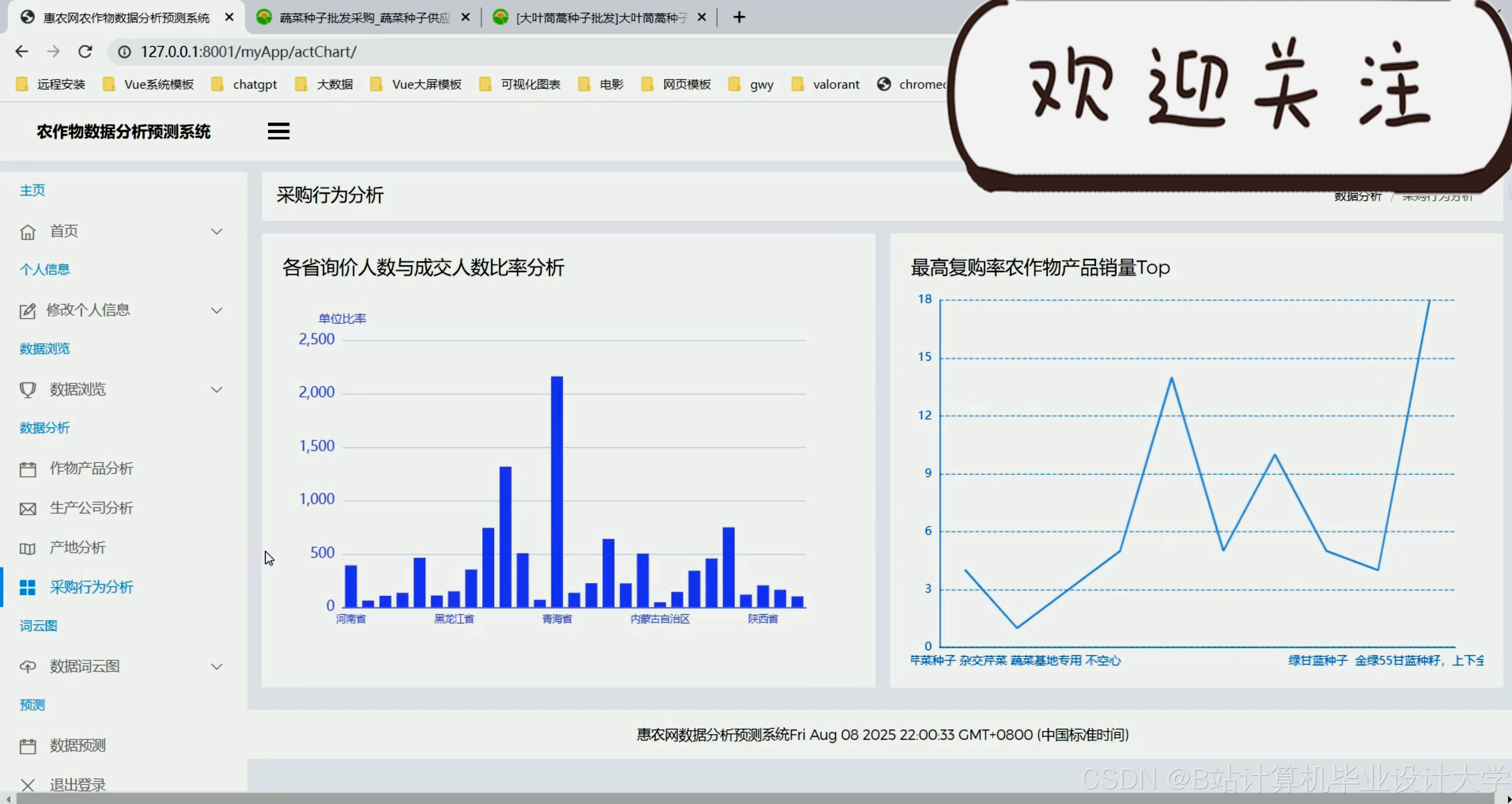Expand the 修改个人信息 chevron
This screenshot has width=1512, height=804.
pos(217,311)
